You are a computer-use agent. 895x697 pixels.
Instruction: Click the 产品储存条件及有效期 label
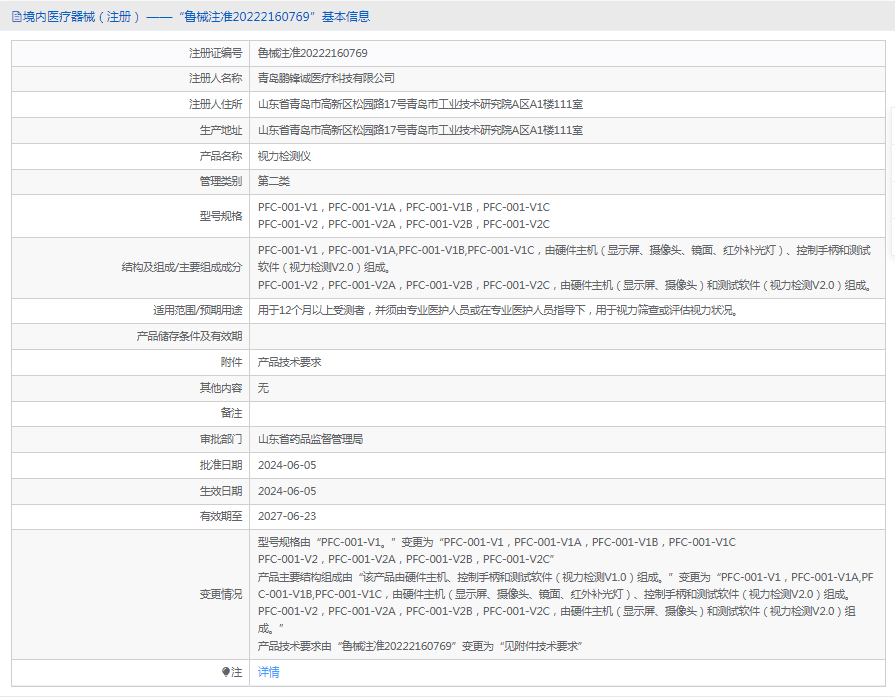(x=189, y=336)
